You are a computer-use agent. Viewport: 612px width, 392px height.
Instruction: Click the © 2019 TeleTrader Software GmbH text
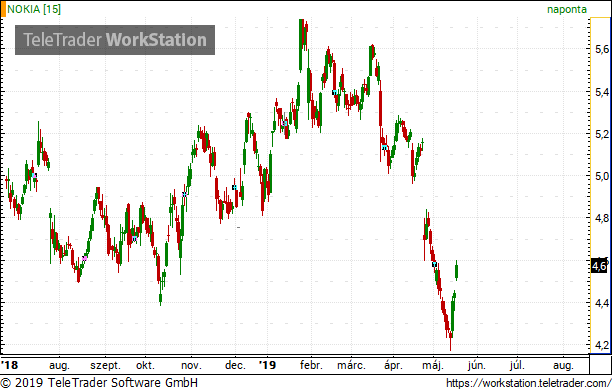99,383
